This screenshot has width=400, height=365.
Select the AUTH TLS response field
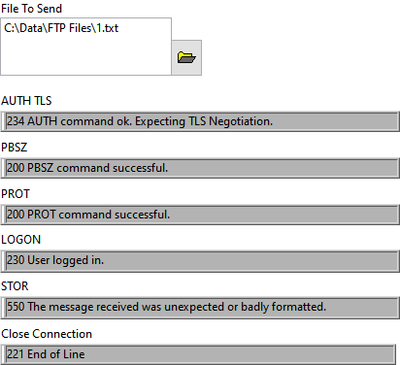click(200, 121)
